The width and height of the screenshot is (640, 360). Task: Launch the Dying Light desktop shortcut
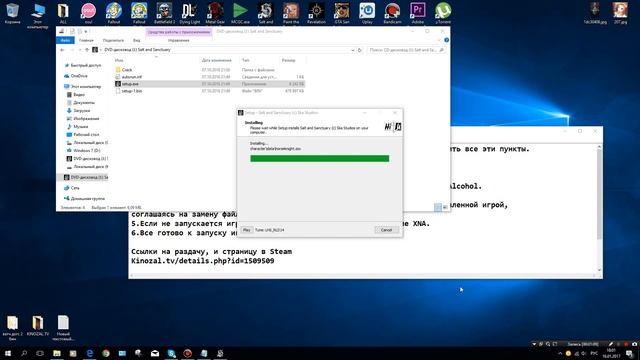(189, 13)
